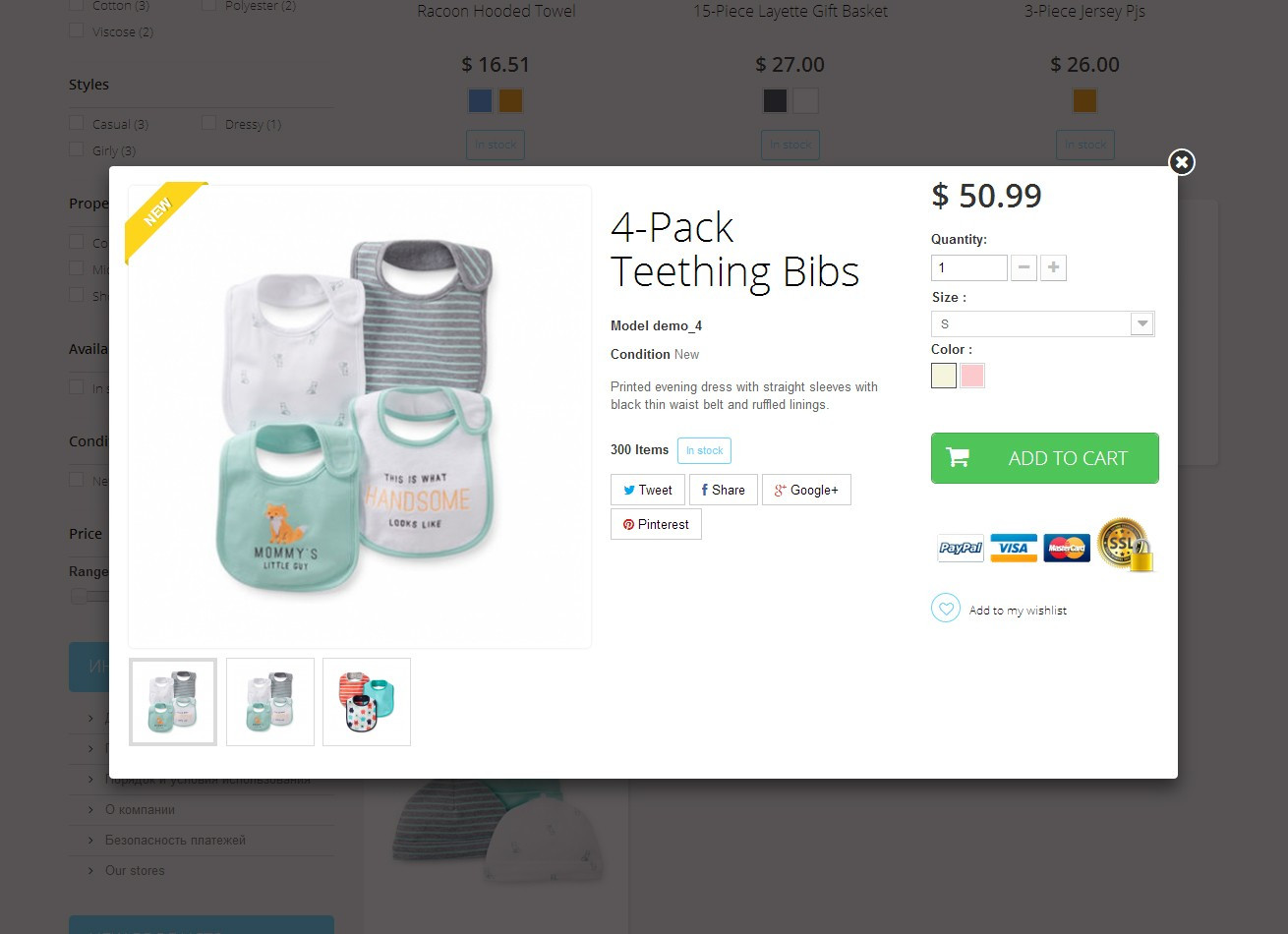Increase quantity with plus button

(1053, 267)
